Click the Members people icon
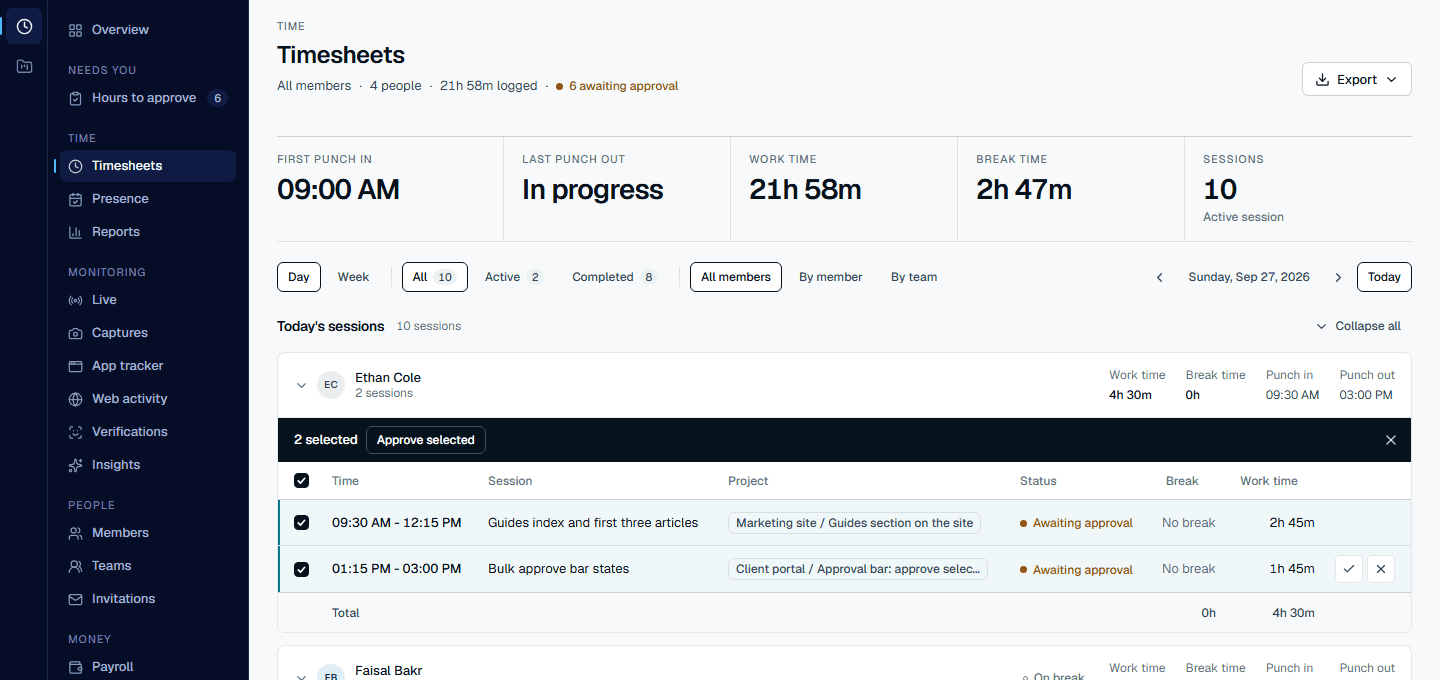 75,533
